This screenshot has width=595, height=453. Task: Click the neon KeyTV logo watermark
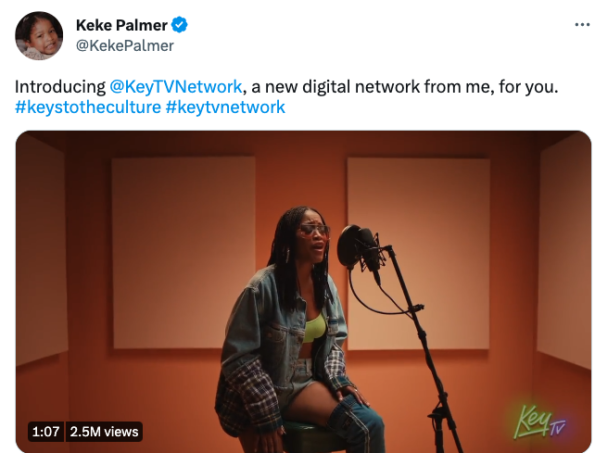click(x=539, y=422)
